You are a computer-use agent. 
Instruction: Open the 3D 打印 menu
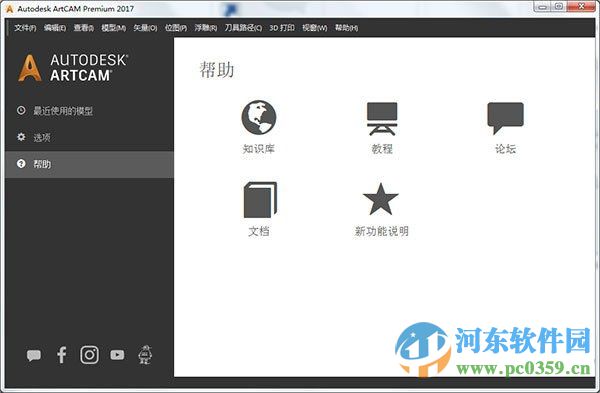pos(282,28)
